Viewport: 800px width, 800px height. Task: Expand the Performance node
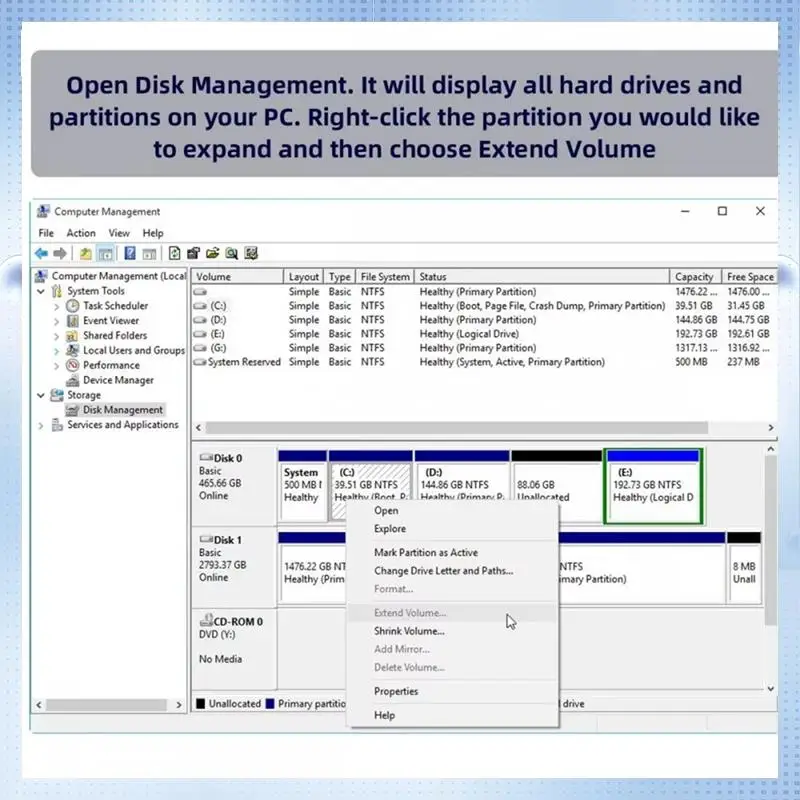pos(57,365)
